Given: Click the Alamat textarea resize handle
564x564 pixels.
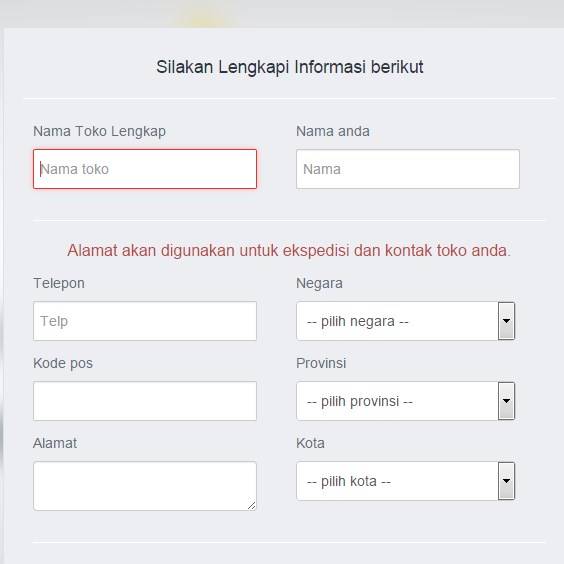Looking at the screenshot, I should (252, 506).
